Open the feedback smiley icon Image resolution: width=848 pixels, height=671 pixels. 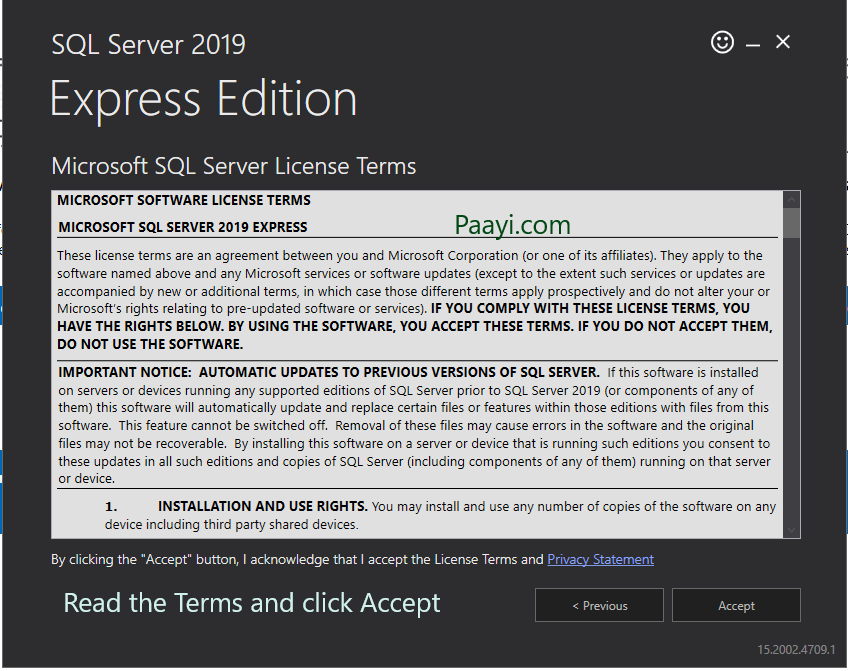pos(722,42)
